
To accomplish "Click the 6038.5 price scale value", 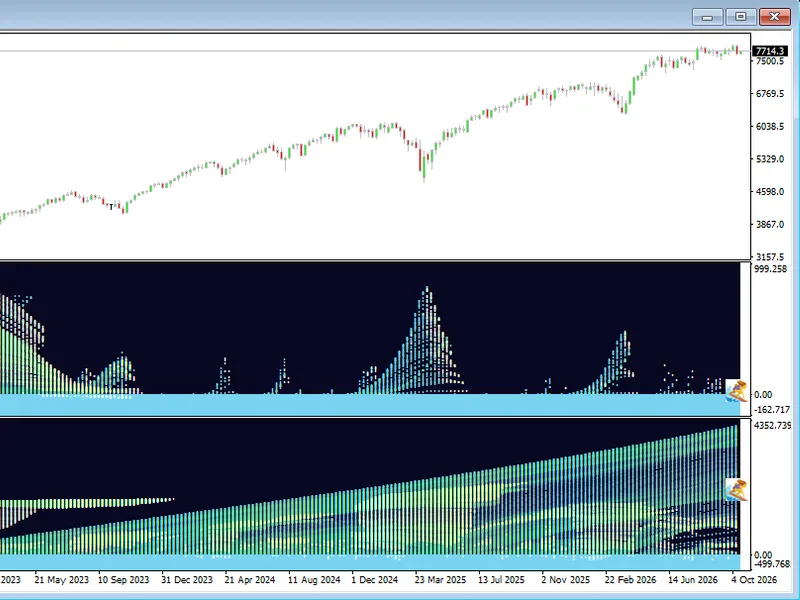I will (769, 127).
